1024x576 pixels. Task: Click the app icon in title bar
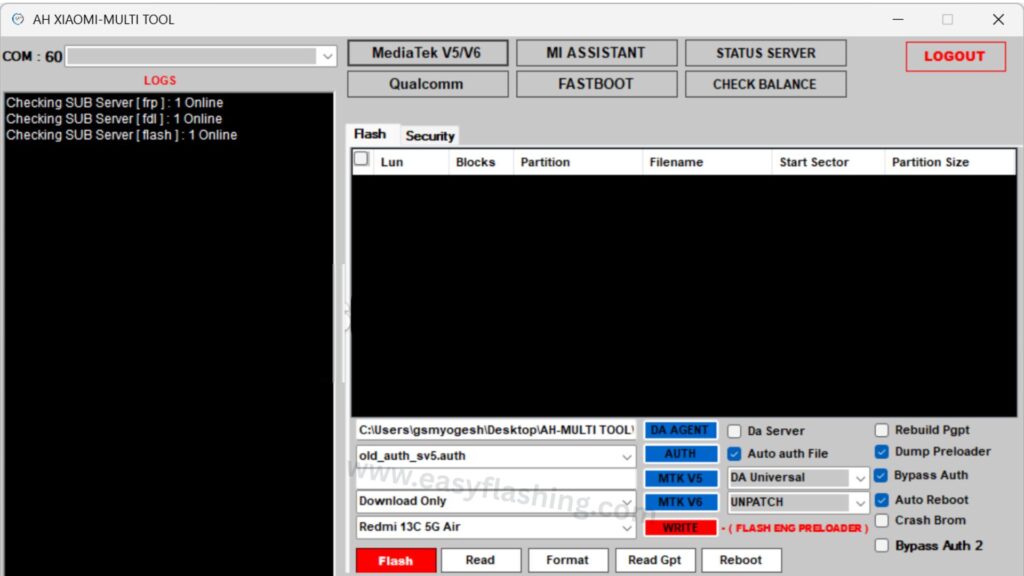coord(17,19)
